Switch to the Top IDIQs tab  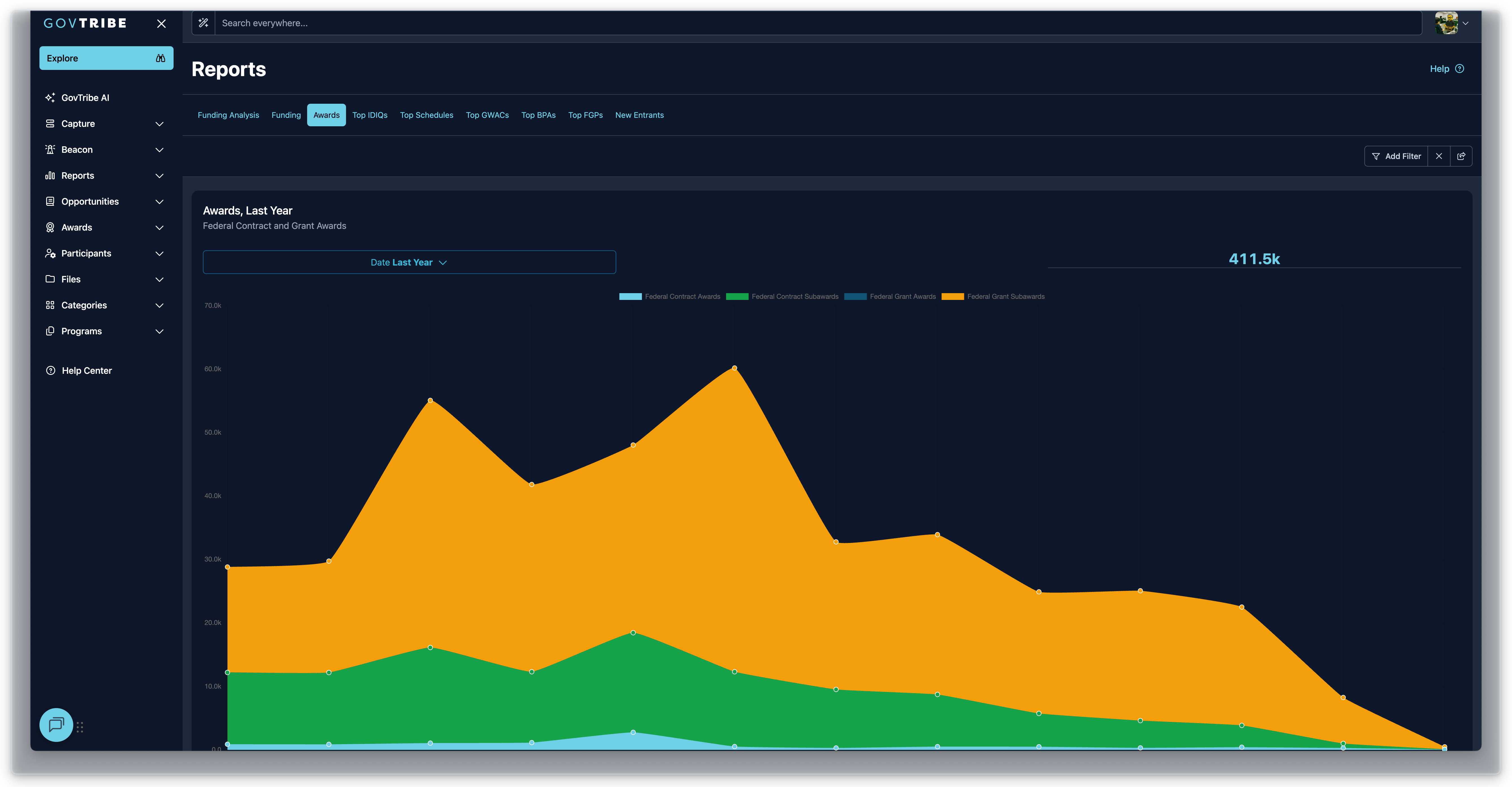(370, 115)
